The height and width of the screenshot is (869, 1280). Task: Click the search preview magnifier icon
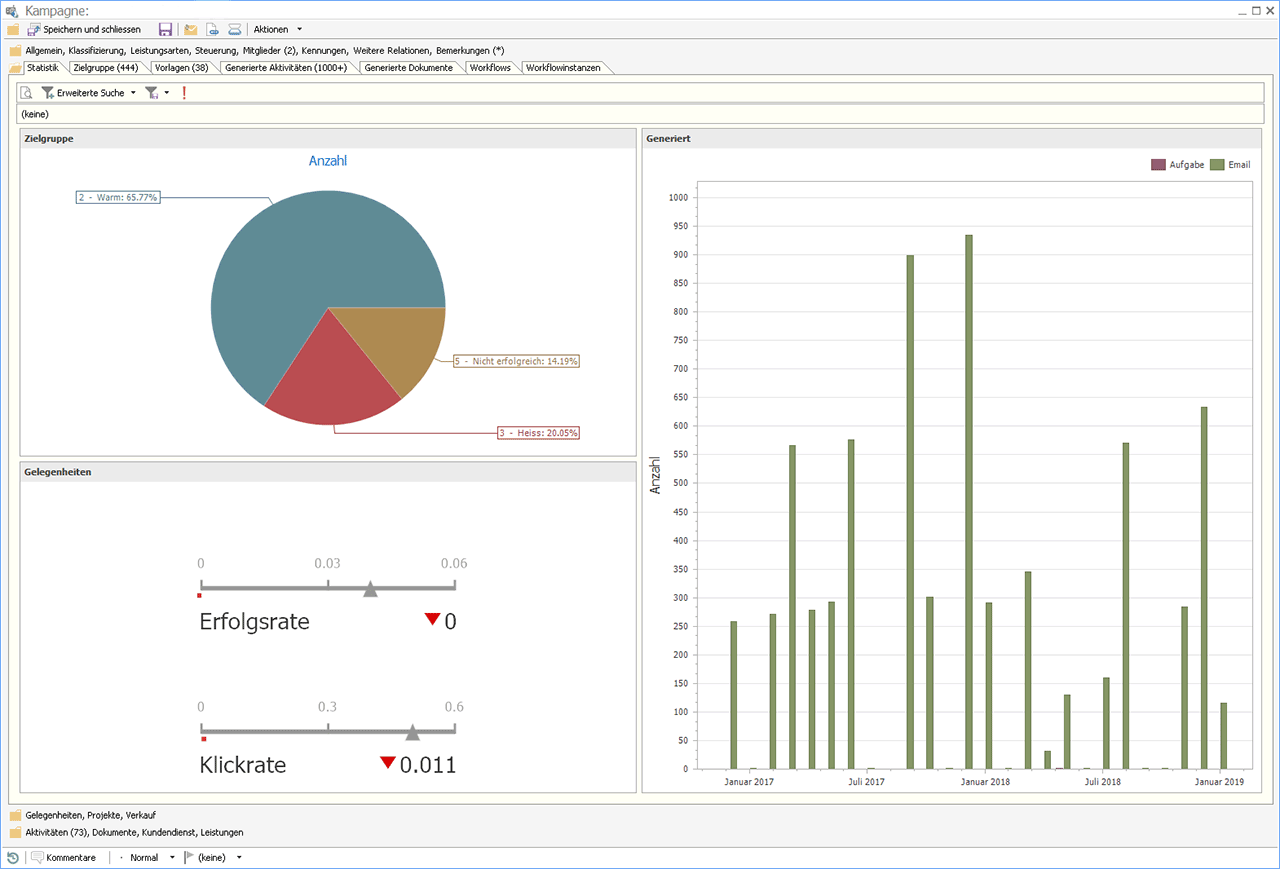(x=27, y=92)
